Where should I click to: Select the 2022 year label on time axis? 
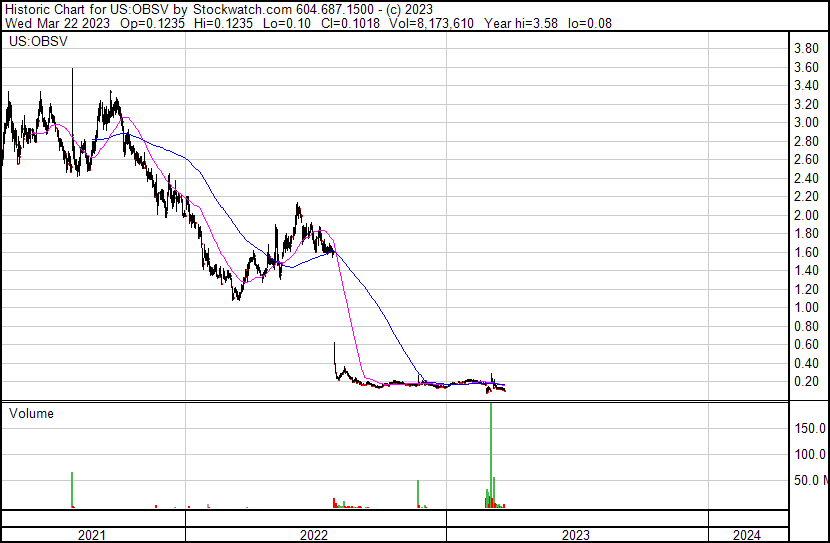tap(314, 535)
